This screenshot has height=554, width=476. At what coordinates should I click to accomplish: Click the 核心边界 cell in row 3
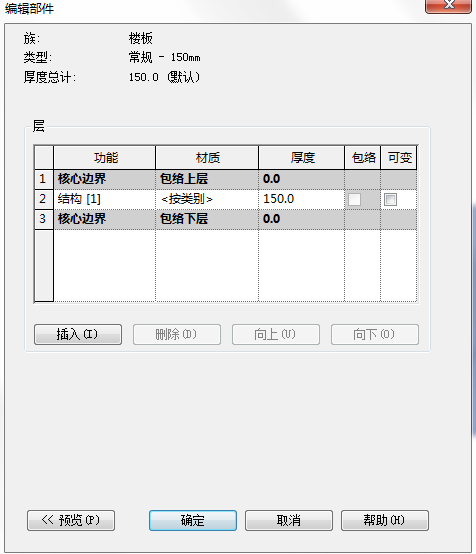pyautogui.click(x=105, y=219)
